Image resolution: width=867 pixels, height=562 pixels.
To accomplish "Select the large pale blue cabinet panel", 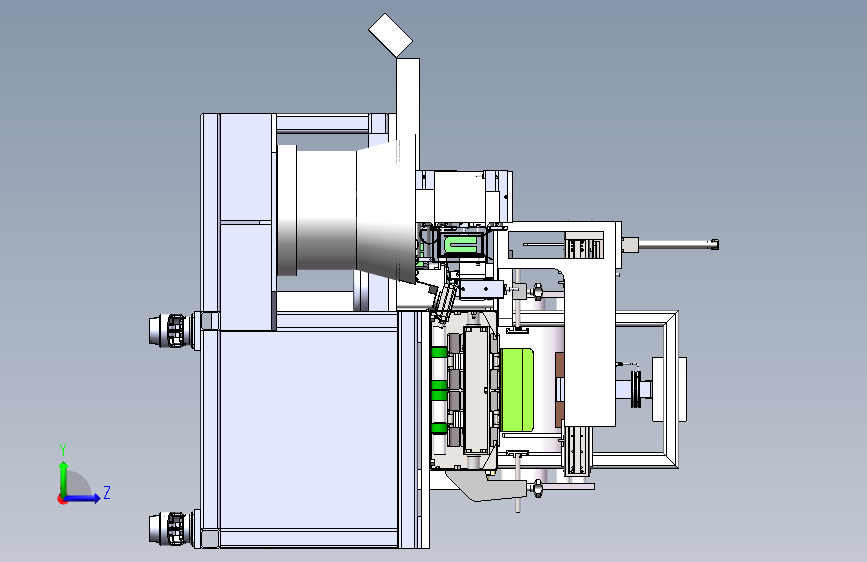I will (x=309, y=430).
